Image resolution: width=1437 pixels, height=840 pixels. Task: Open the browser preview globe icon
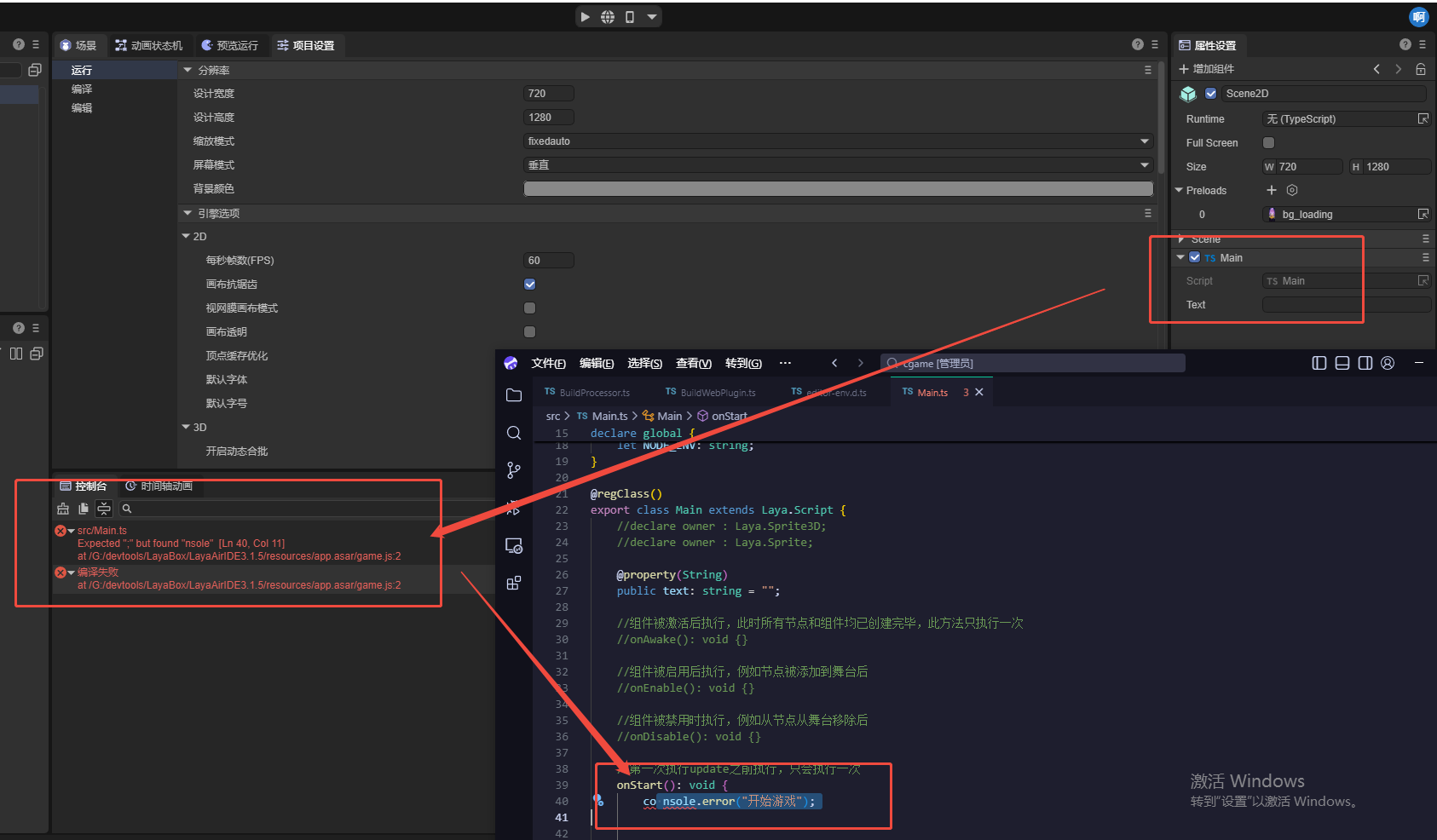point(608,17)
